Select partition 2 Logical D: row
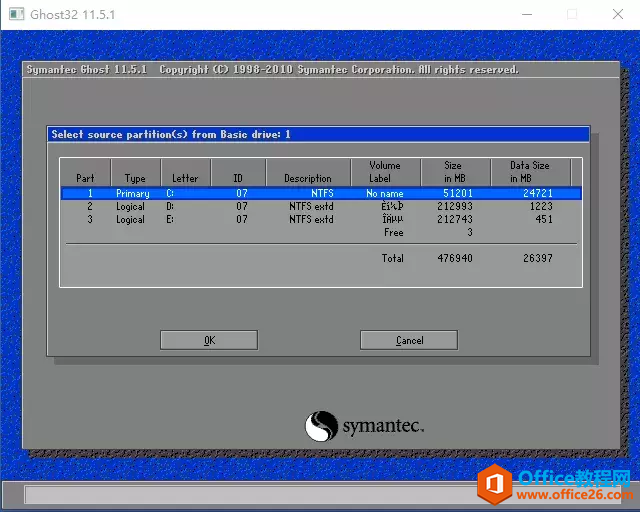 point(321,206)
